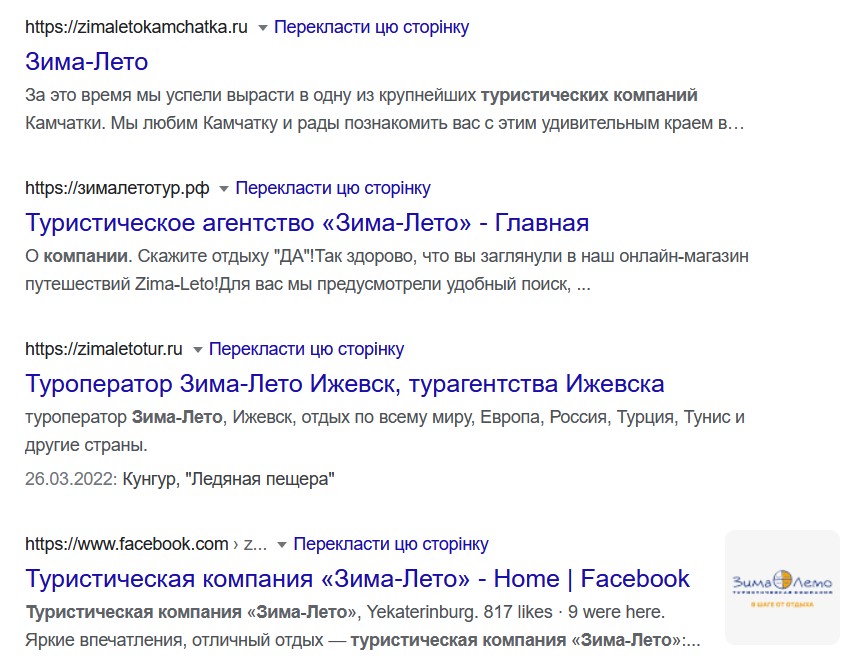Click the https://zimaletokamchatka.ru URL text
The image size is (868, 665).
click(x=136, y=27)
